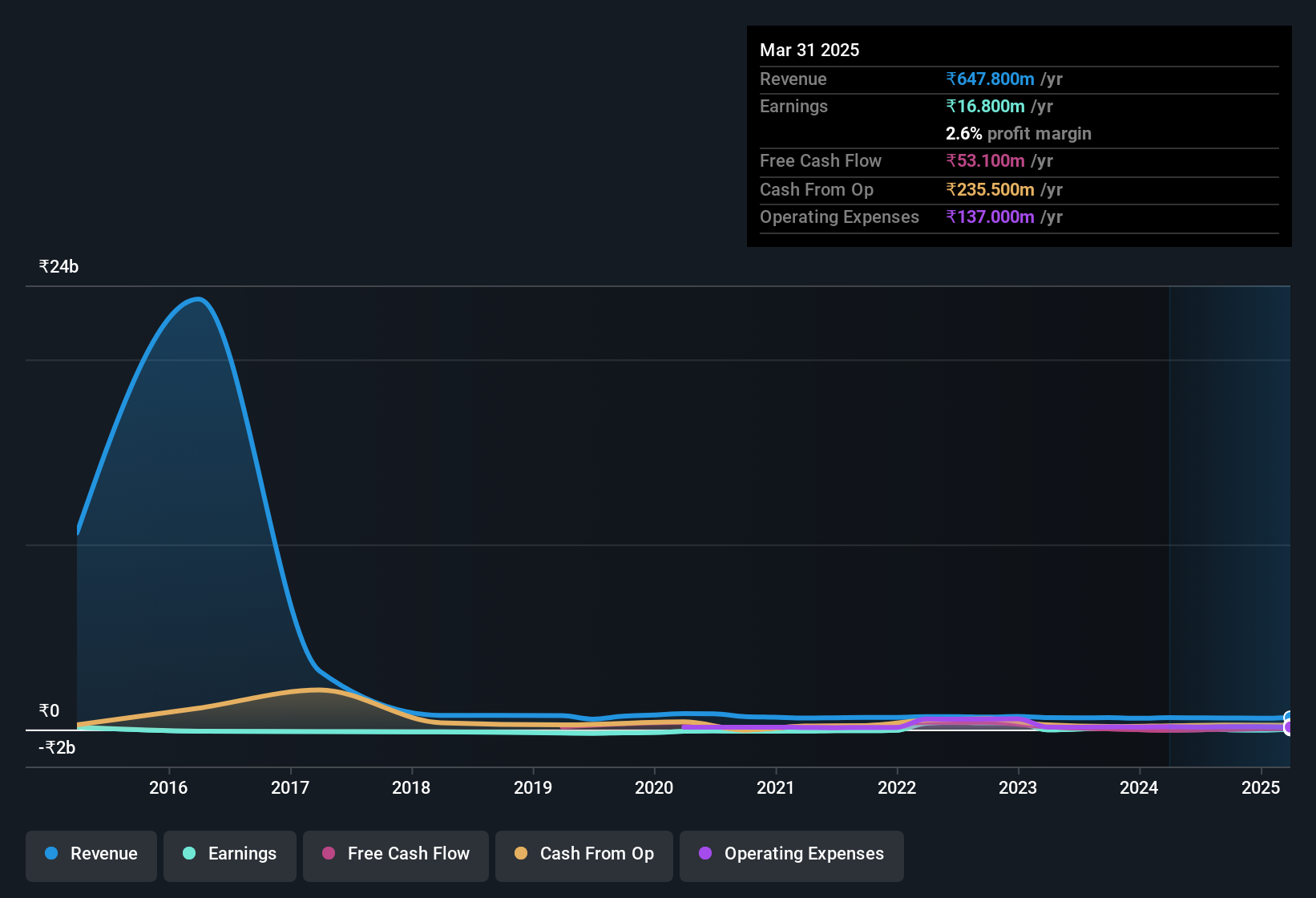The width and height of the screenshot is (1316, 898).
Task: Click the 2022 x-axis year label
Action: 897,787
